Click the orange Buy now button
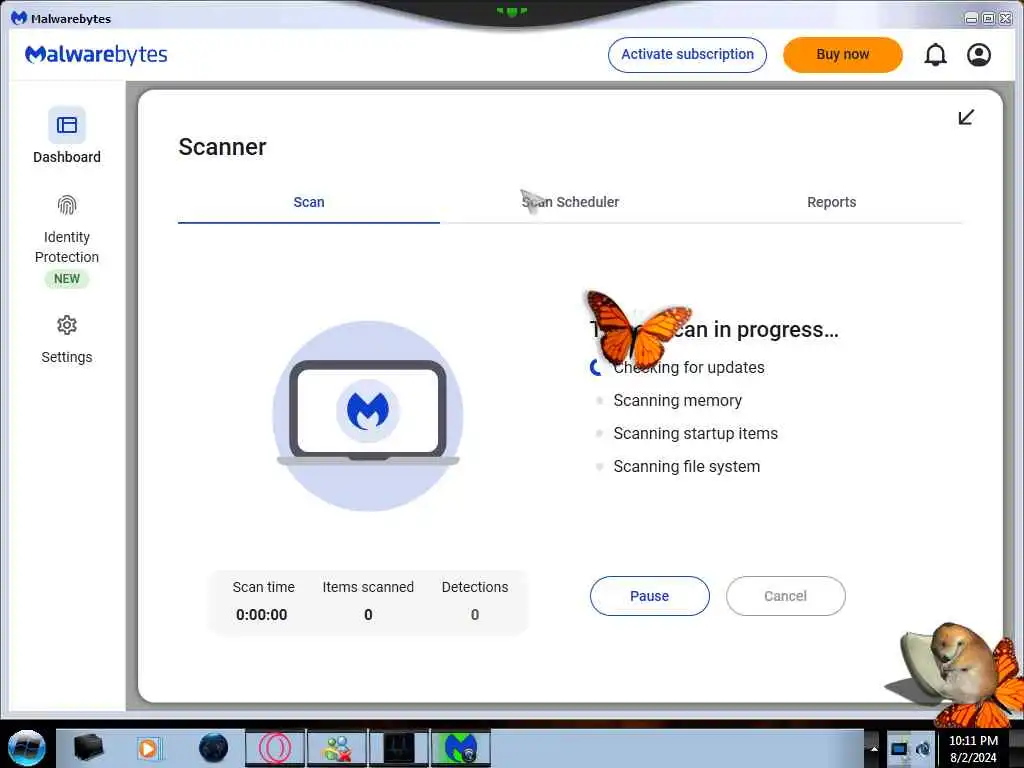This screenshot has width=1024, height=768. point(842,54)
